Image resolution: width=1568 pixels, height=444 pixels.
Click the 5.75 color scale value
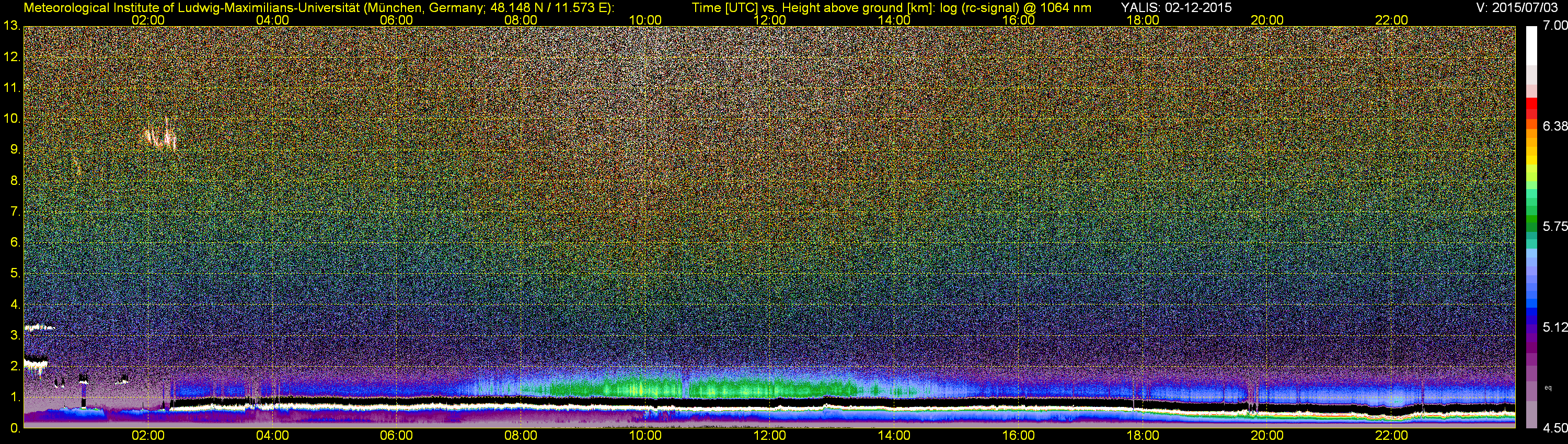(x=1554, y=226)
